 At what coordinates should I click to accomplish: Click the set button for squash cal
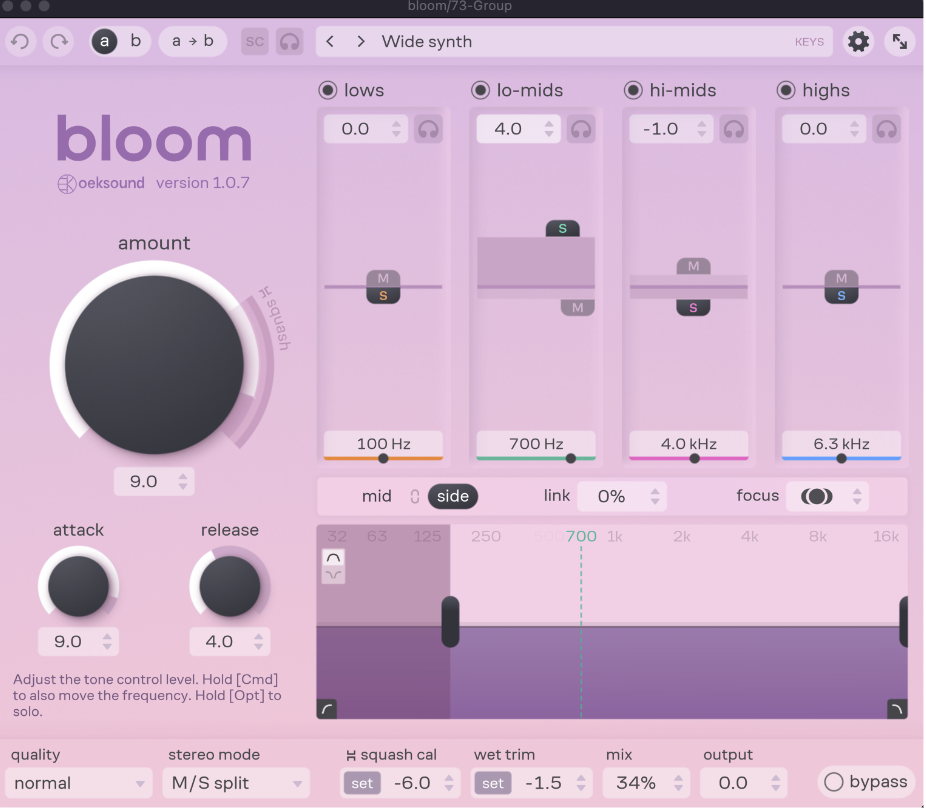[362, 783]
